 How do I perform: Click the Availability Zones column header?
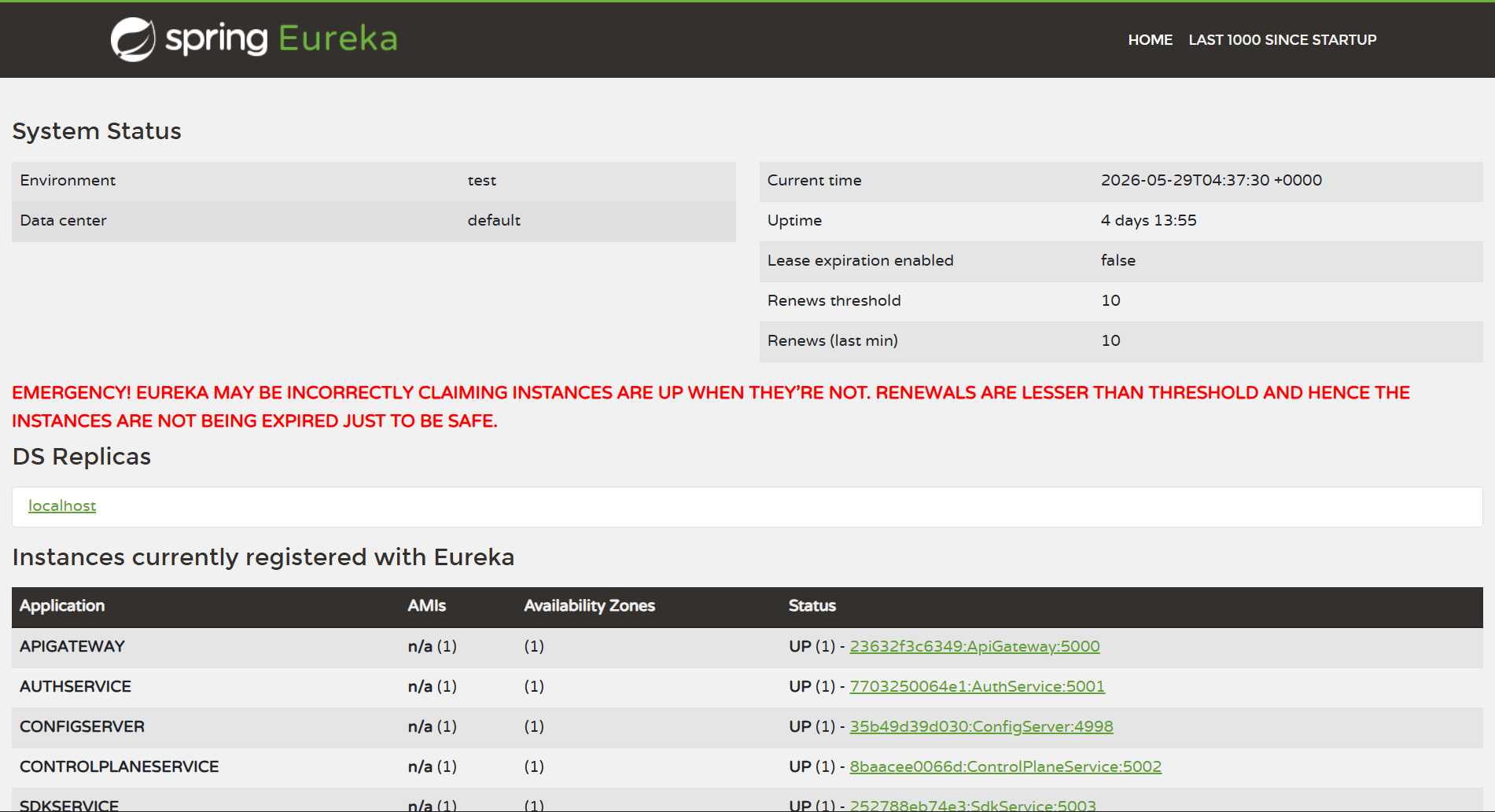click(x=589, y=606)
